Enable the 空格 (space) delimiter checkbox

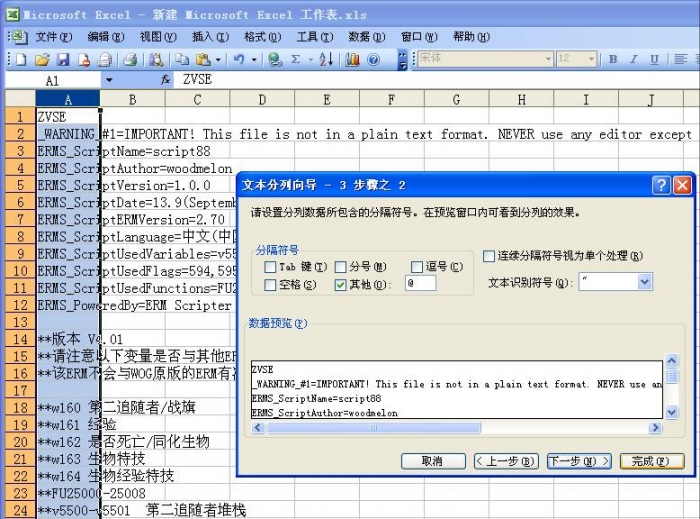coord(270,285)
